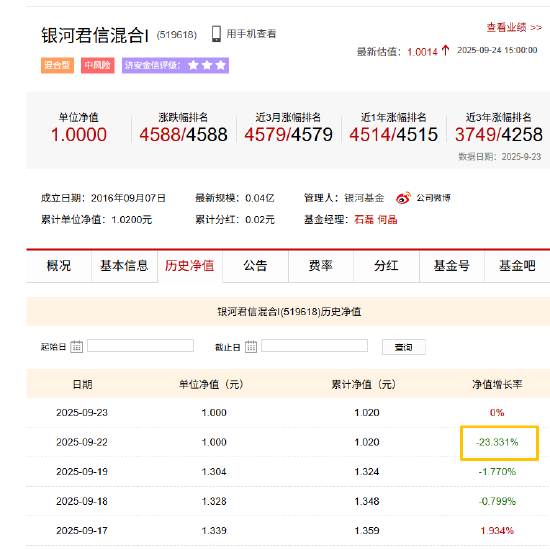
Task: Focus the 截止日 date input field
Action: [314, 346]
